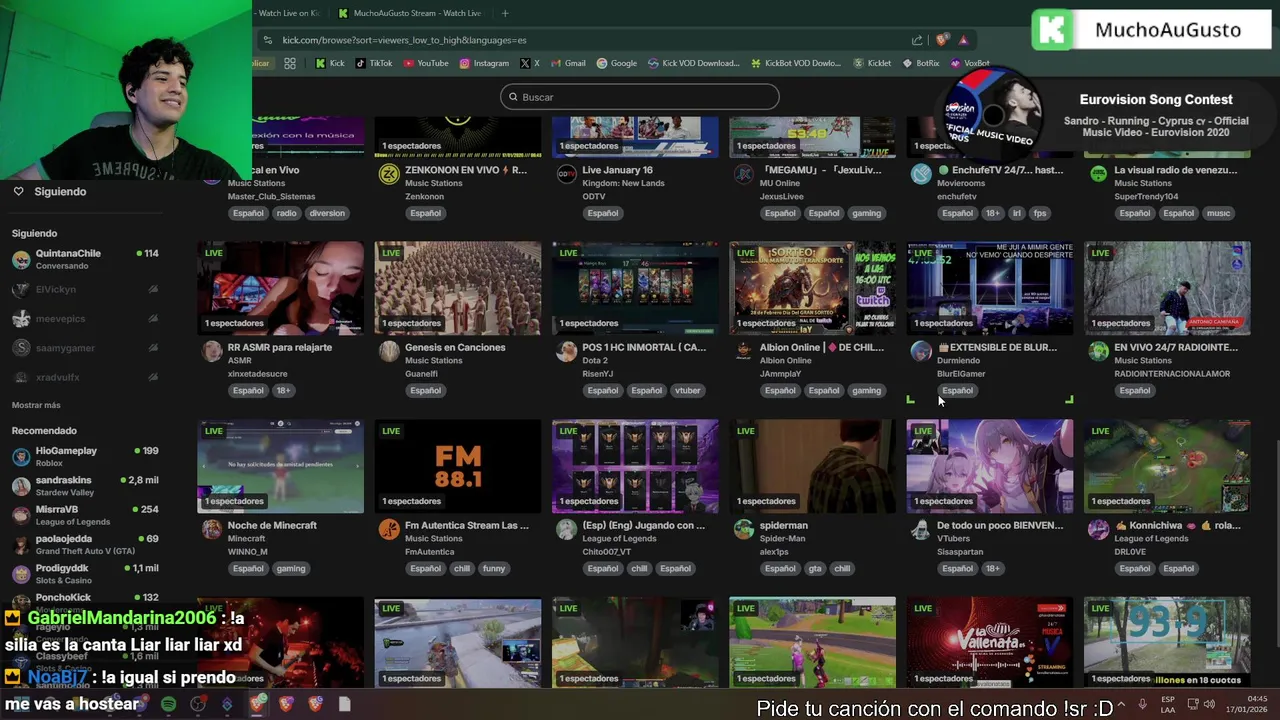Open QuintanaChile in Siguiendo list
This screenshot has width=1280, height=720.
click(x=85, y=259)
